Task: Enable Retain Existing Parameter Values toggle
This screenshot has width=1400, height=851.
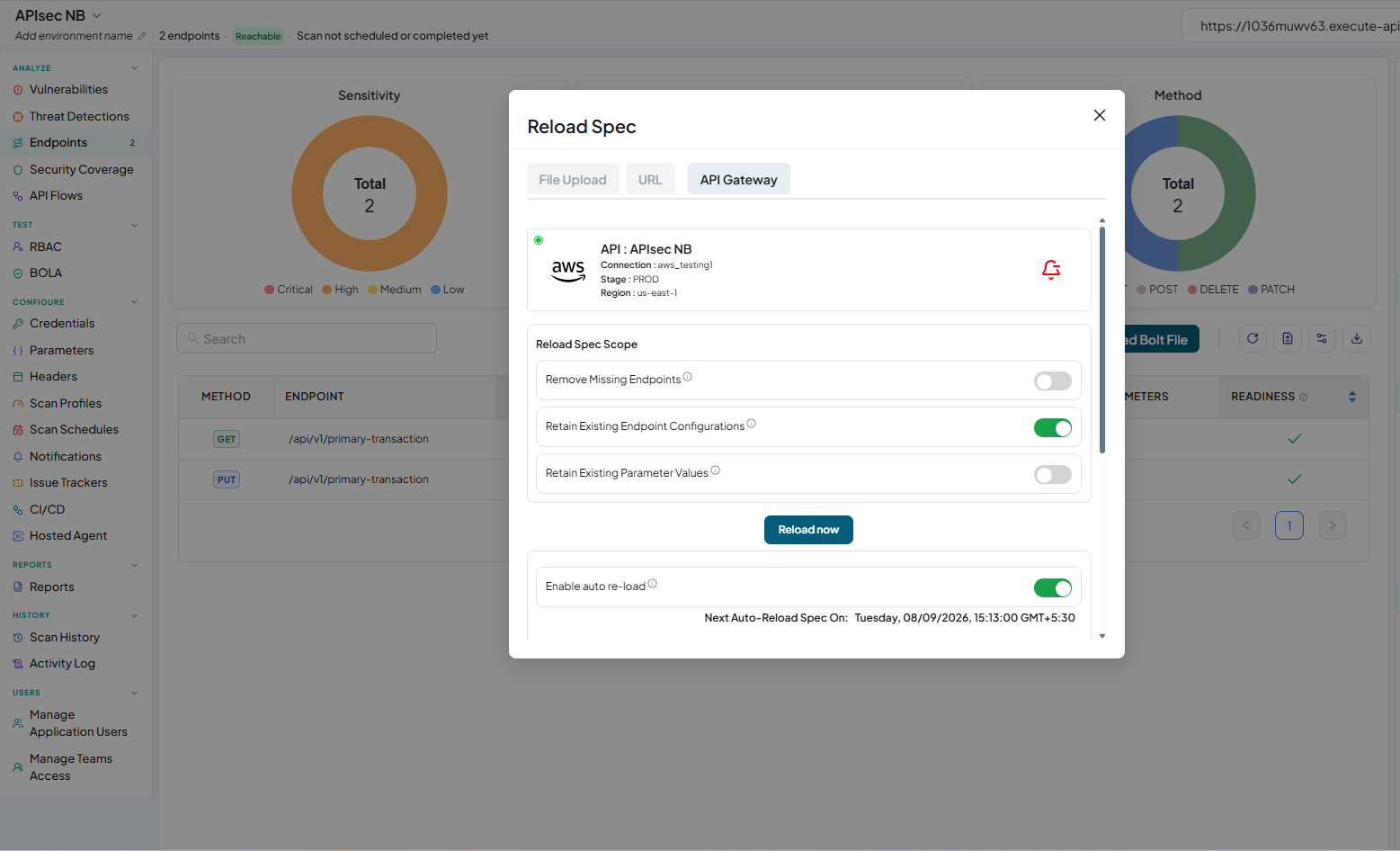Action: [x=1053, y=475]
